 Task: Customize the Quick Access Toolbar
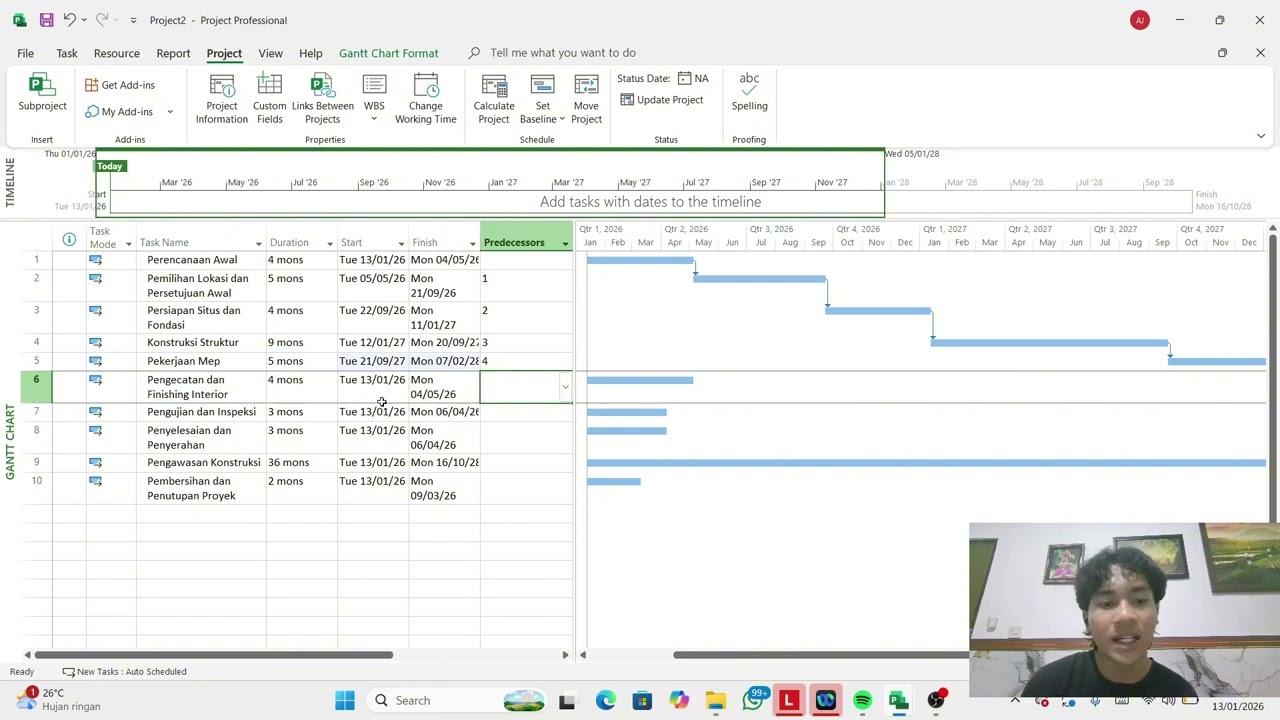[x=133, y=20]
